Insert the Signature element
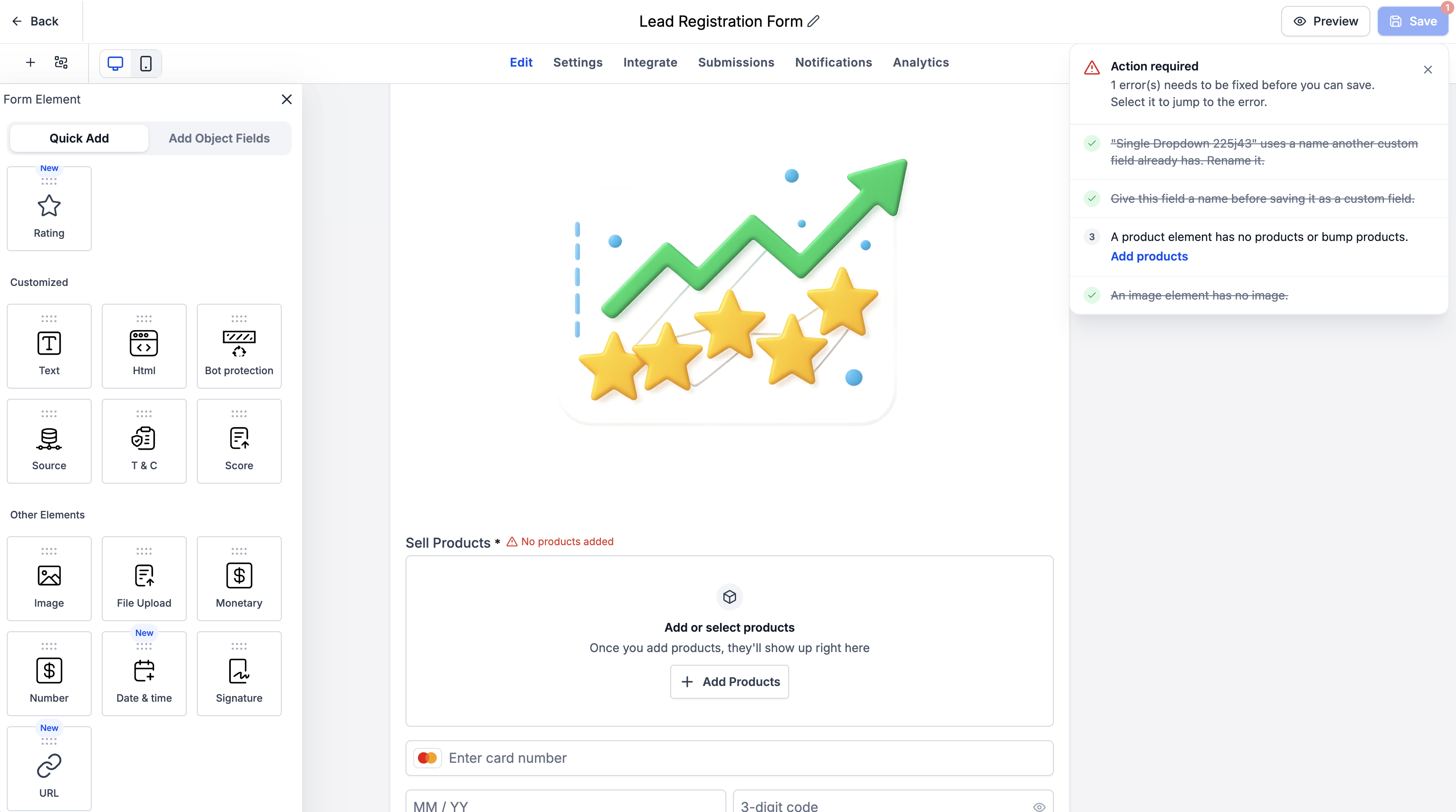The image size is (1456, 812). coord(239,674)
